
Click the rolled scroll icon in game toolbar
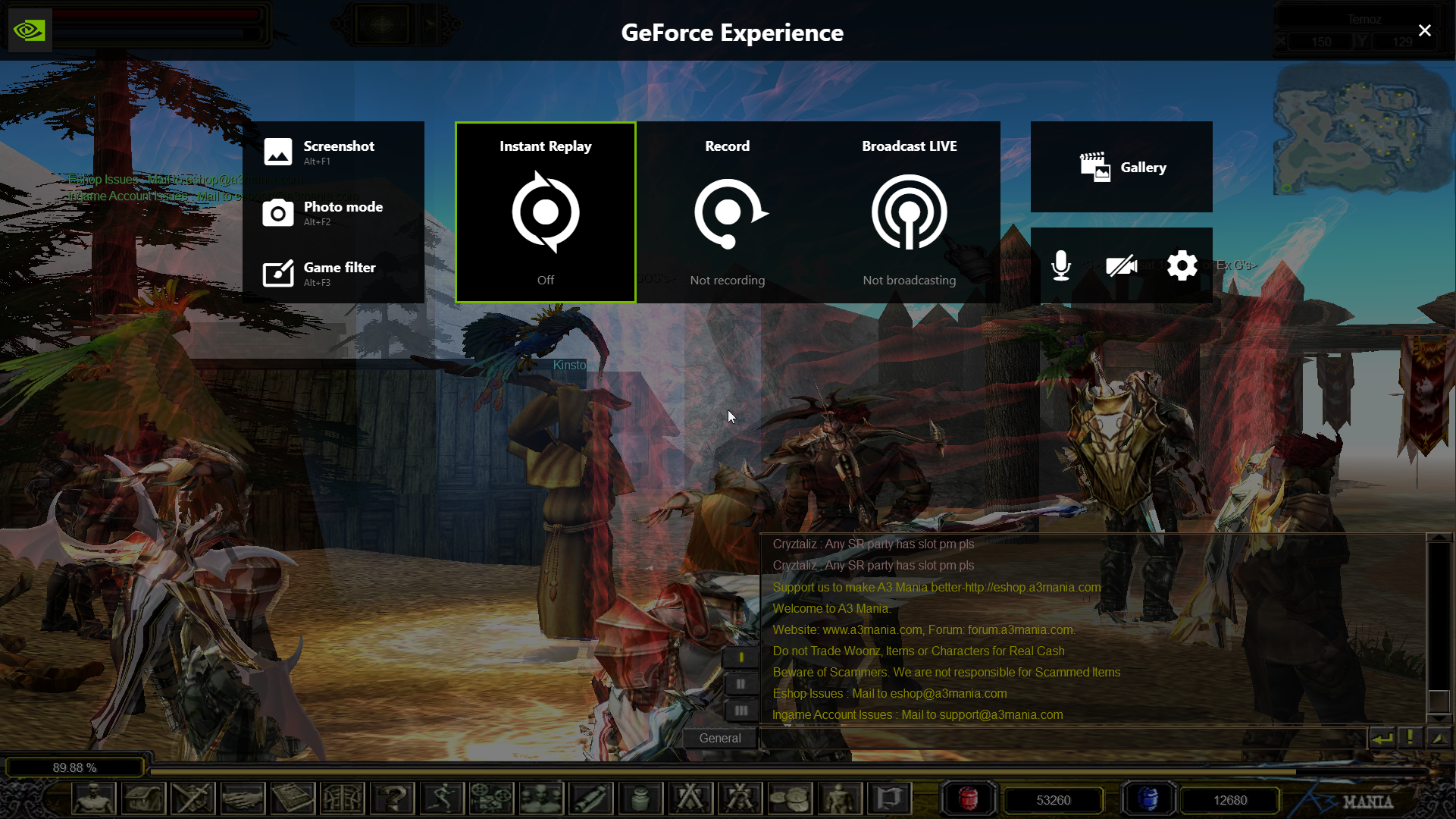point(591,799)
